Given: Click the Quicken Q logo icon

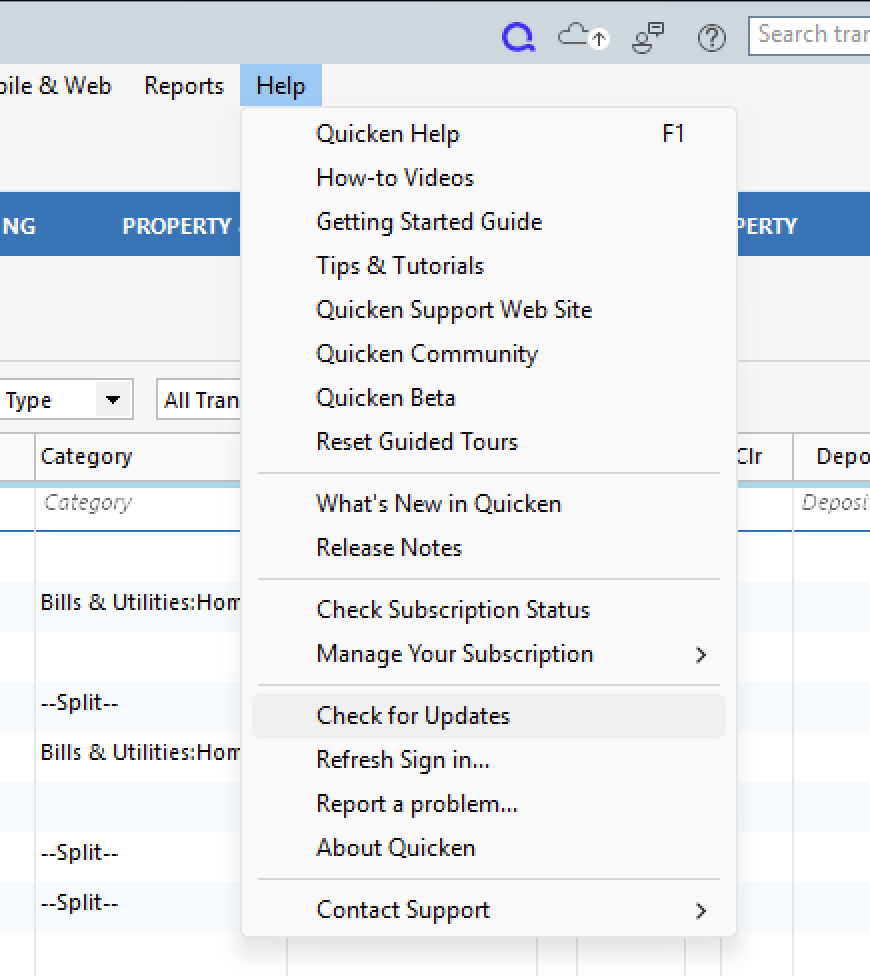Looking at the screenshot, I should pos(518,37).
